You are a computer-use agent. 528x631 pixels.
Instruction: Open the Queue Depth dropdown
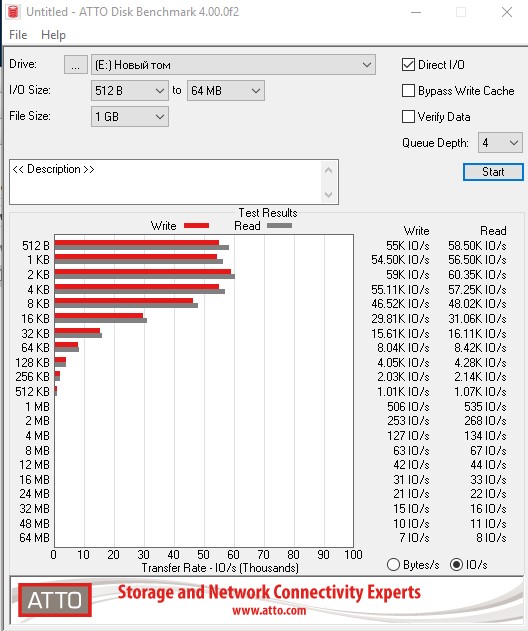(x=500, y=143)
